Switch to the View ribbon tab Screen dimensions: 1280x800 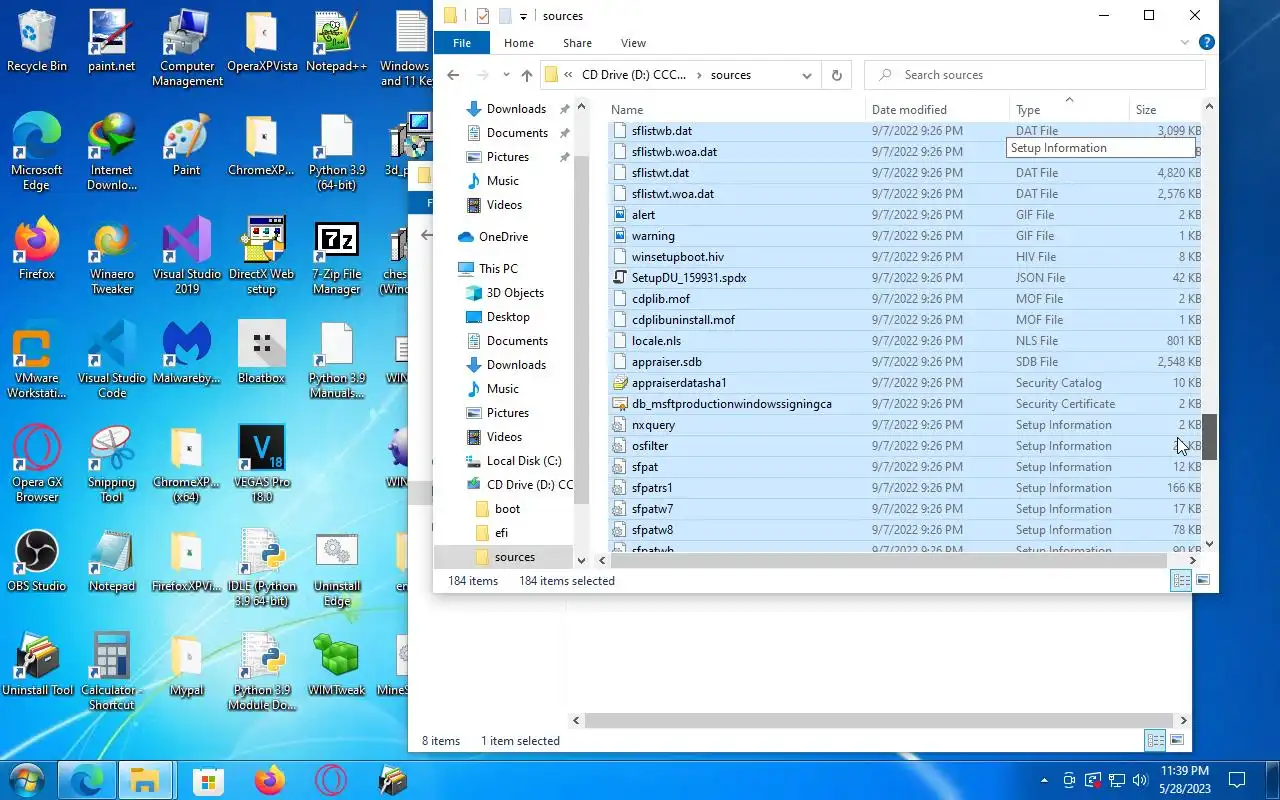633,43
